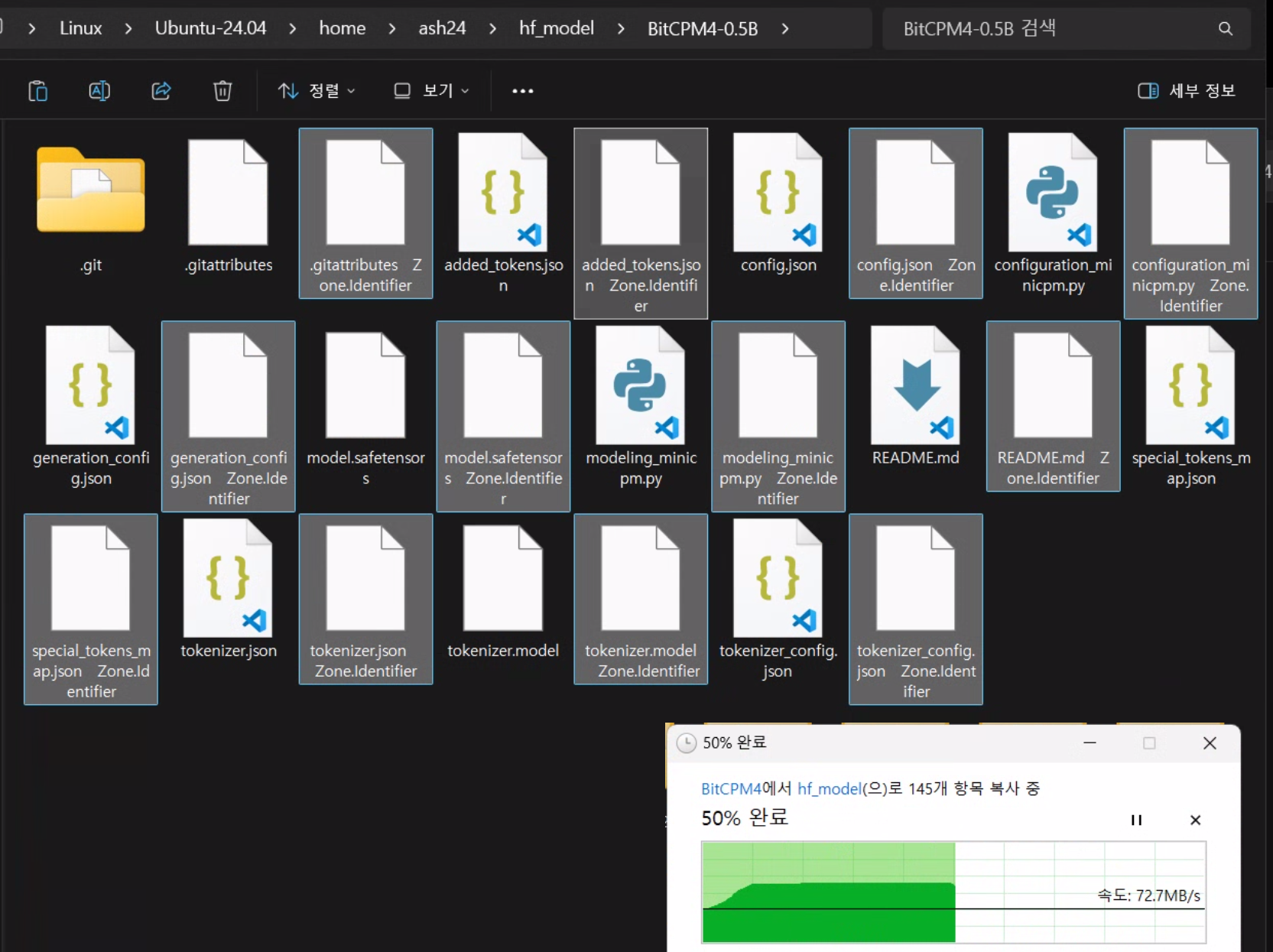Open the 보기 view dropdown

coord(431,91)
